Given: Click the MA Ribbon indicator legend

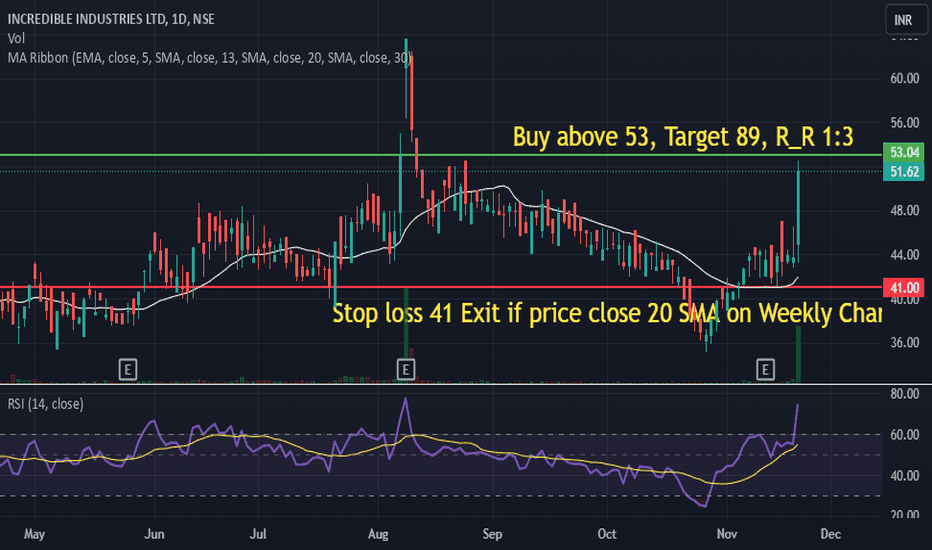Looking at the screenshot, I should pos(210,58).
